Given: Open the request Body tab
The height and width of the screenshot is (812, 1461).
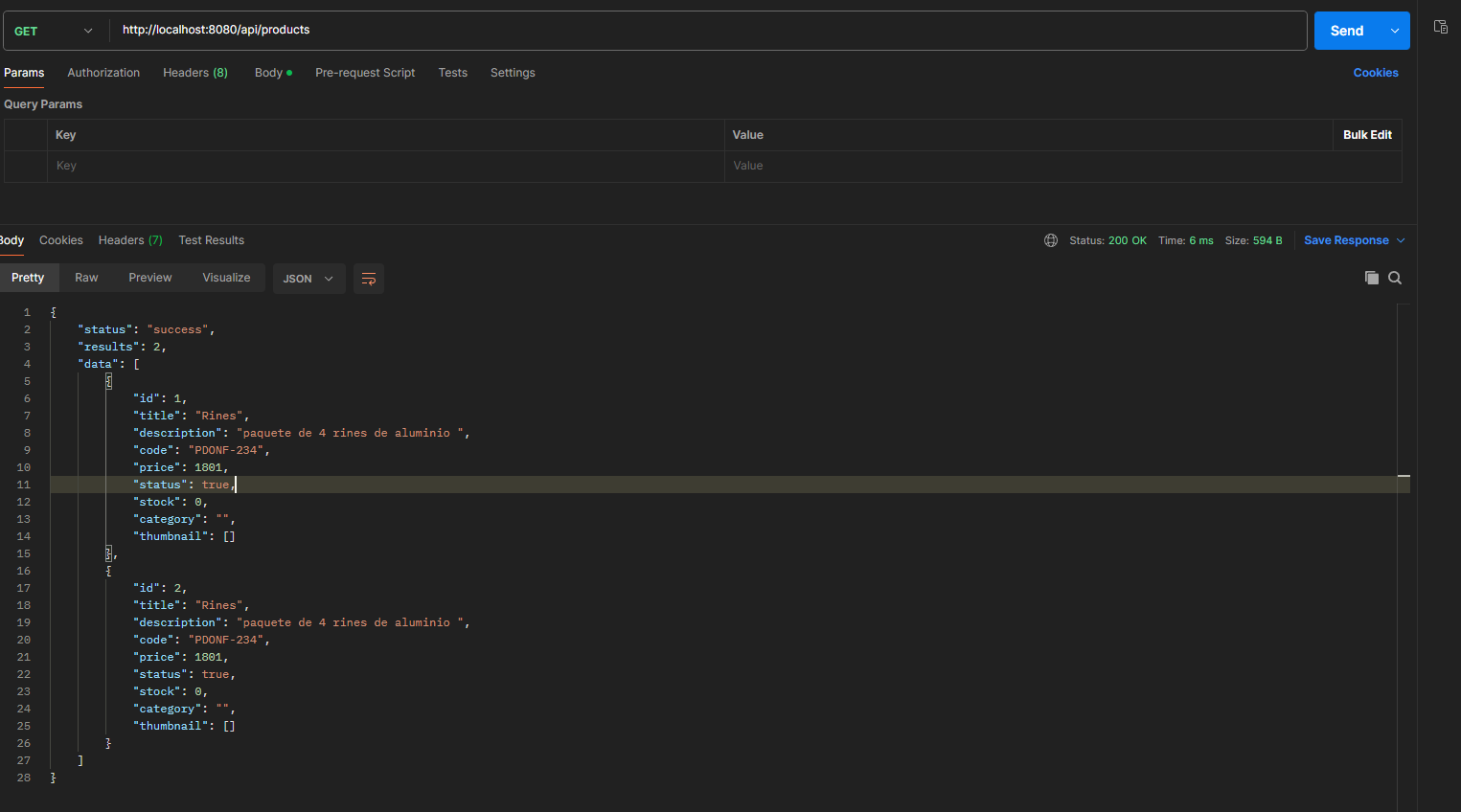Looking at the screenshot, I should click(273, 73).
